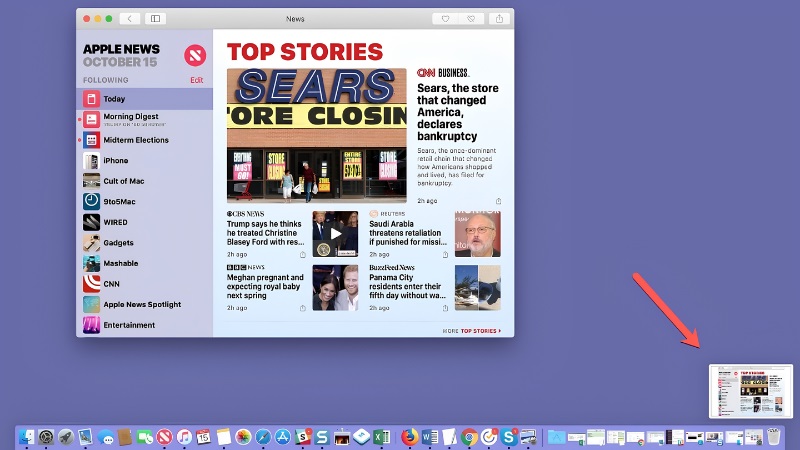Viewport: 800px width, 450px height.
Task: Click the Mashable channel icon
Action: tap(91, 263)
